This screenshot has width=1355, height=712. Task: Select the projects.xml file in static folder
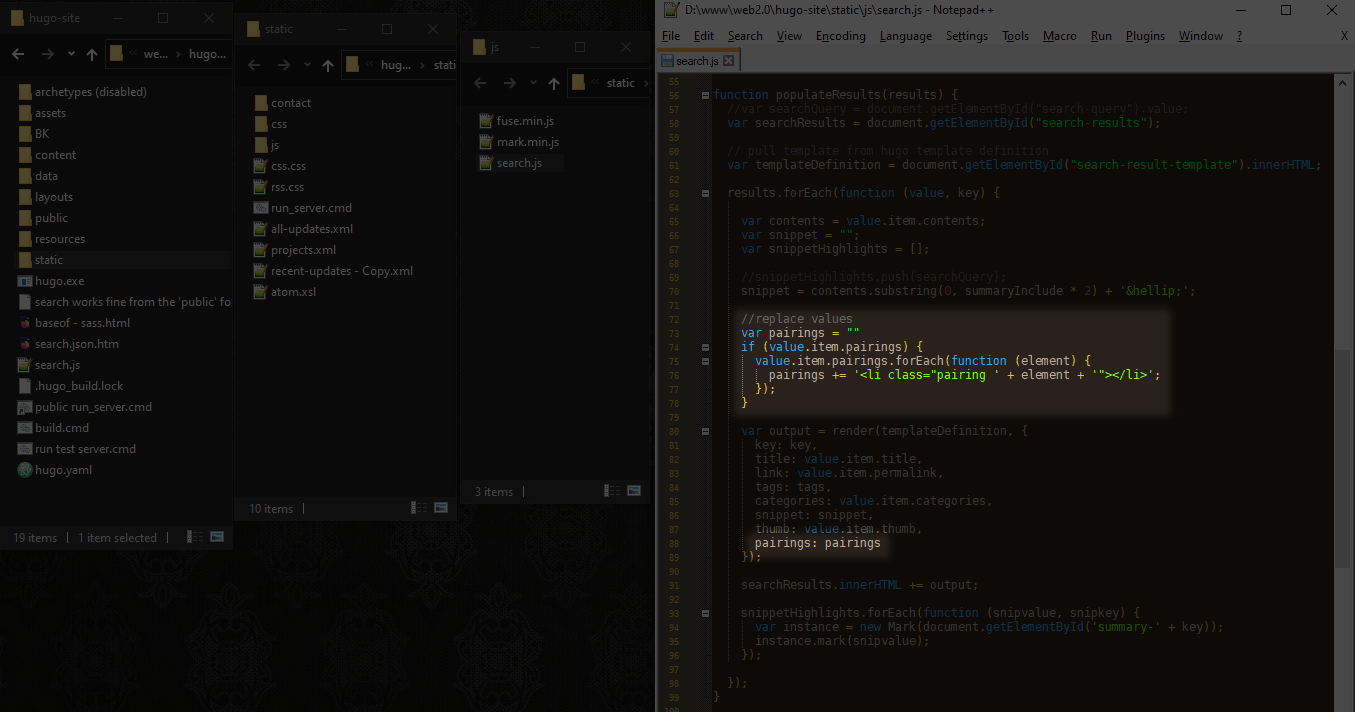(x=303, y=250)
